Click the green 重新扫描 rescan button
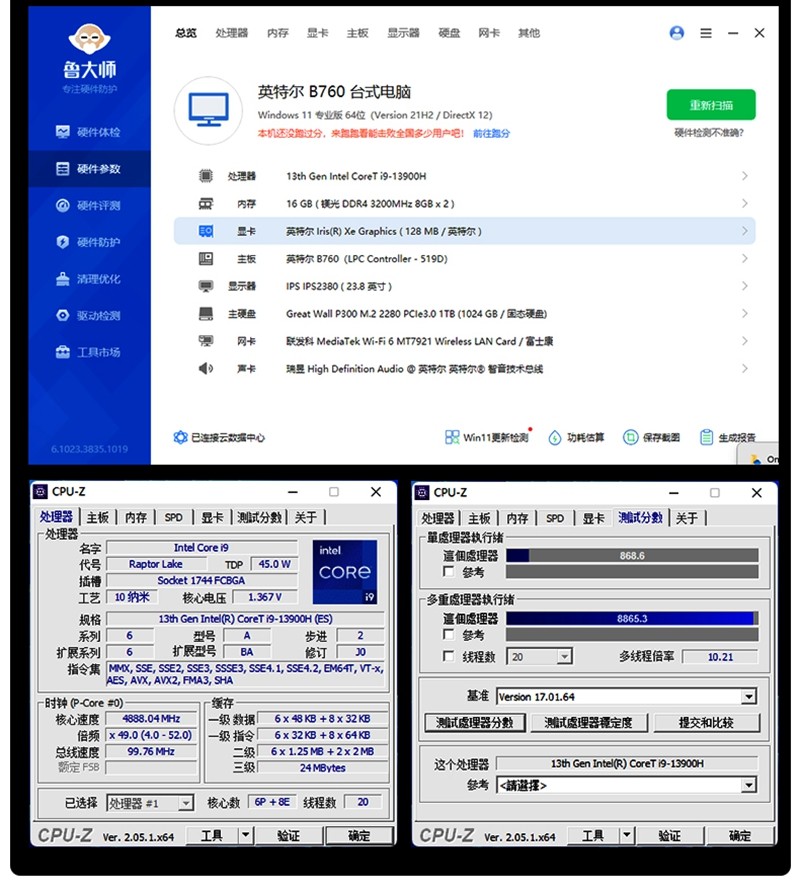The width and height of the screenshot is (800, 896). coord(711,105)
